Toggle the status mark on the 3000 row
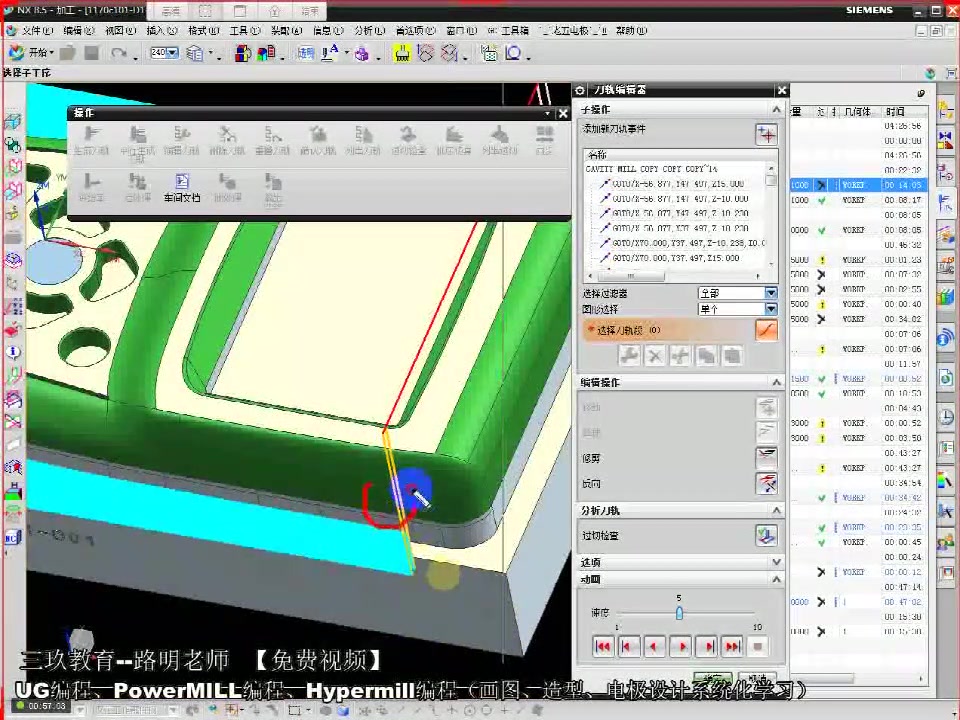Viewport: 960px width, 720px height. pos(821,423)
